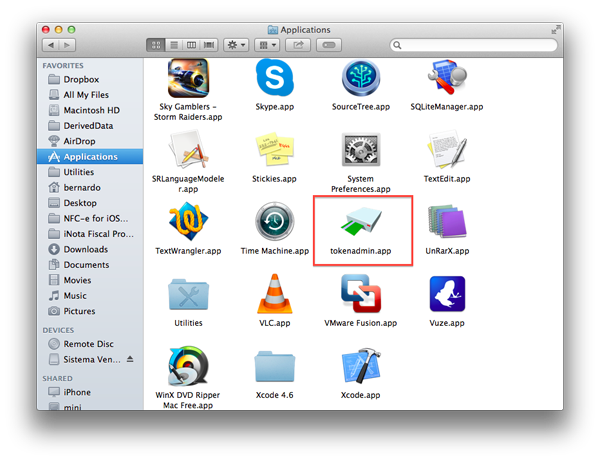Select the SourceTree.app icon
Image resolution: width=600 pixels, height=461 pixels.
[360, 78]
